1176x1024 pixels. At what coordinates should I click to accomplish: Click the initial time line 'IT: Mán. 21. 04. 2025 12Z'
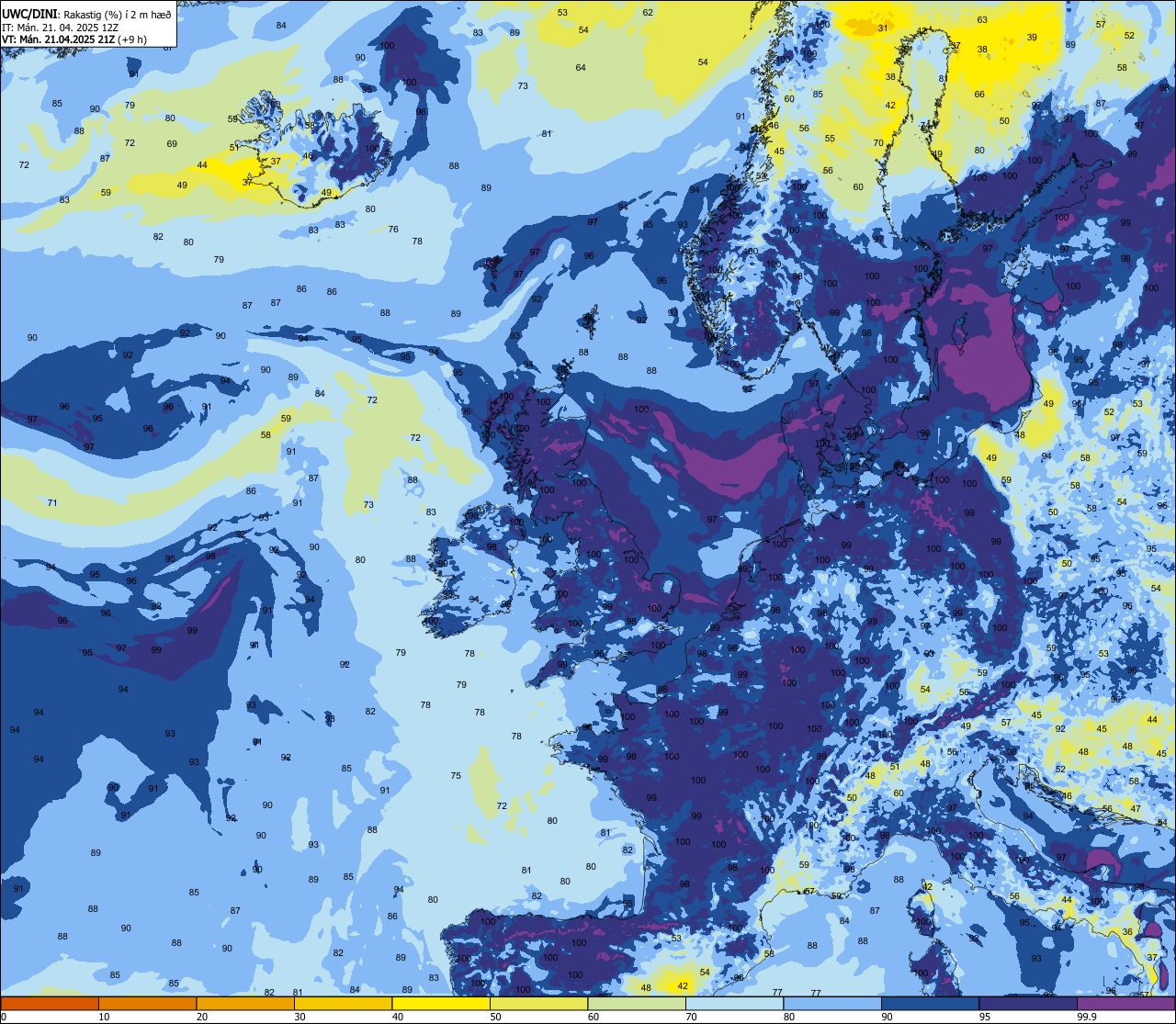pyautogui.click(x=60, y=27)
